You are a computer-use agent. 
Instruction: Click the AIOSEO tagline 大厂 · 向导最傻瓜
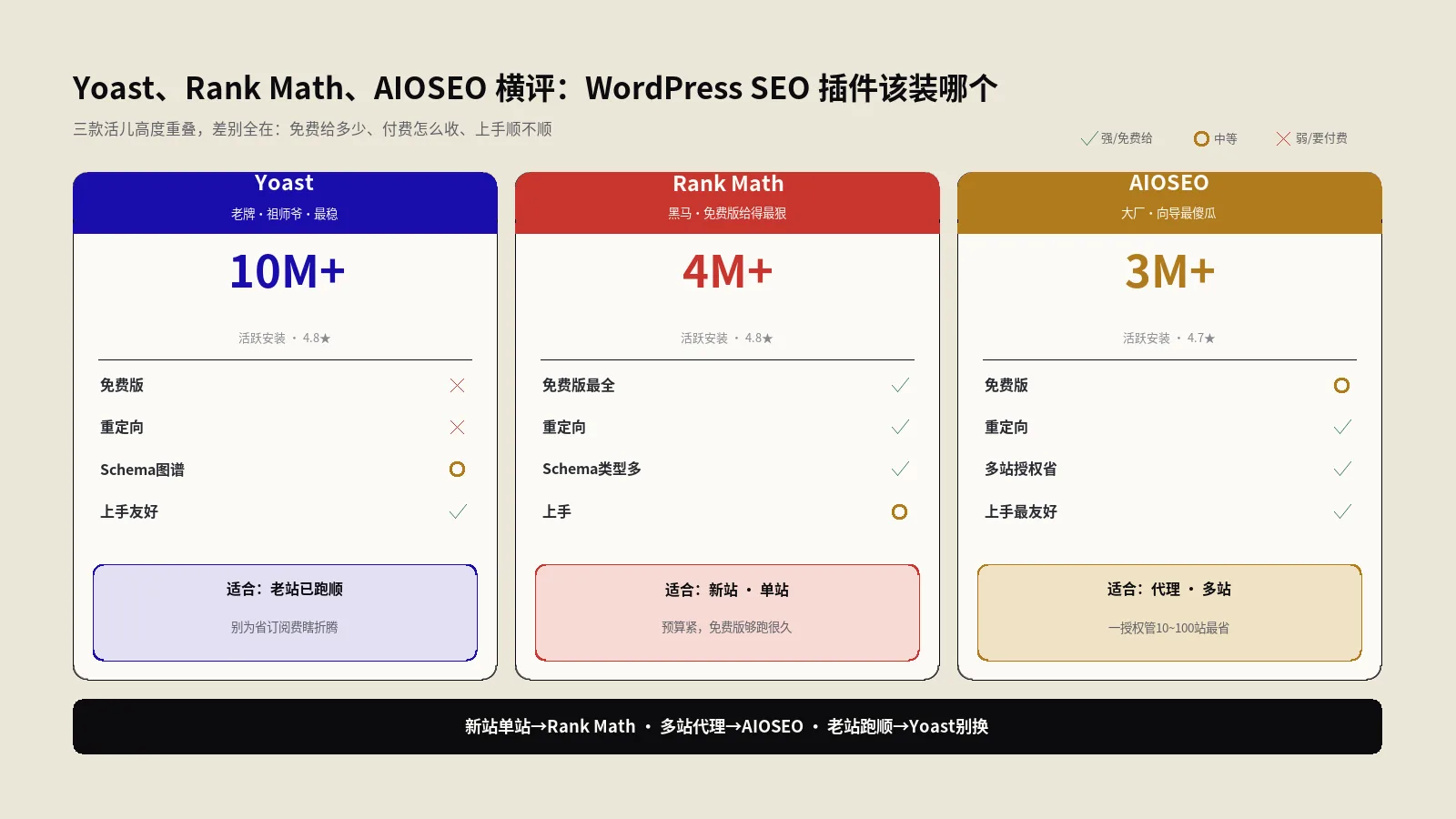coord(1168,213)
